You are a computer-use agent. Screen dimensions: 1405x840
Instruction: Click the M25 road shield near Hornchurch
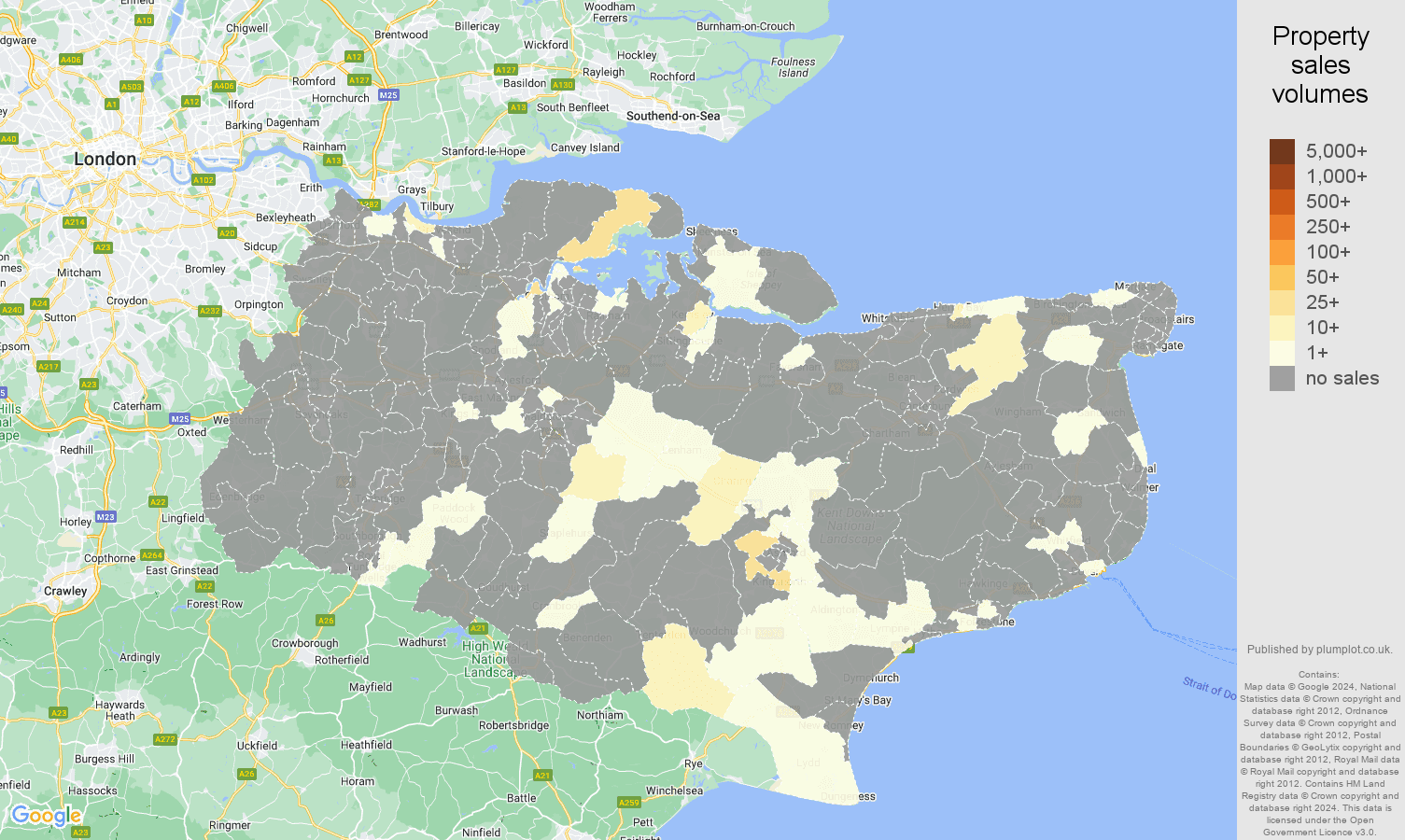click(x=388, y=95)
